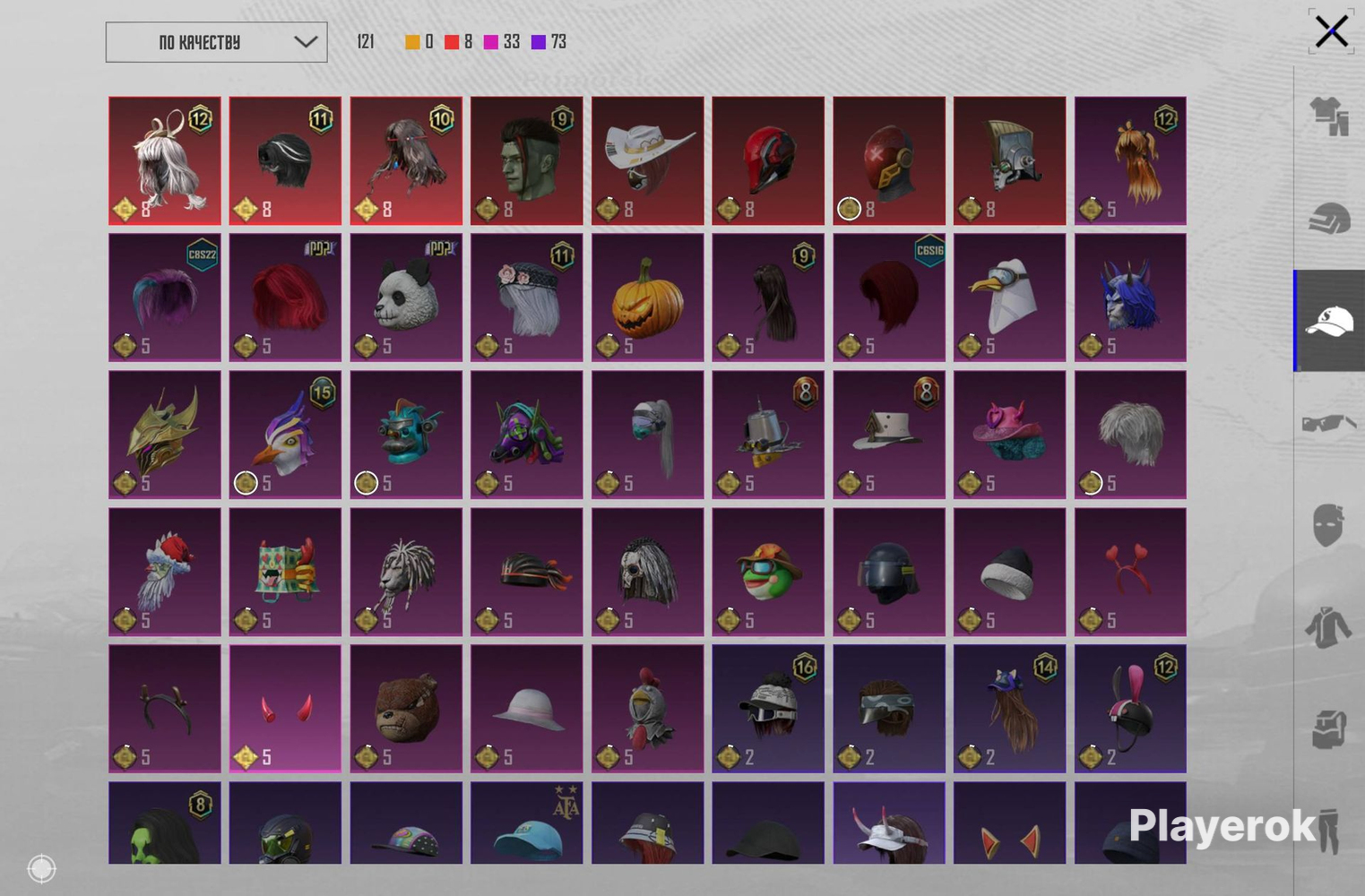This screenshot has height=896, width=1365.
Task: Select the cap headwear category tab
Action: pyautogui.click(x=1329, y=321)
